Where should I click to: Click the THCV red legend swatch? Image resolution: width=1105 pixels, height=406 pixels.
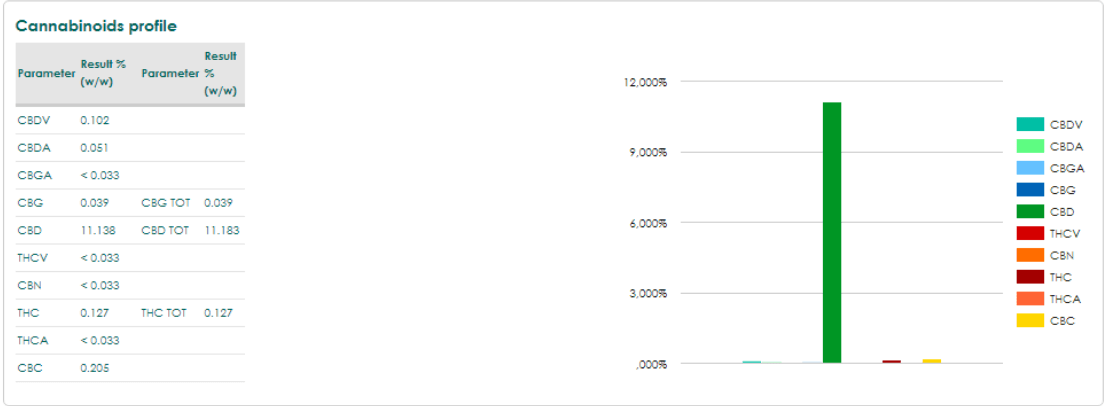click(x=1030, y=233)
